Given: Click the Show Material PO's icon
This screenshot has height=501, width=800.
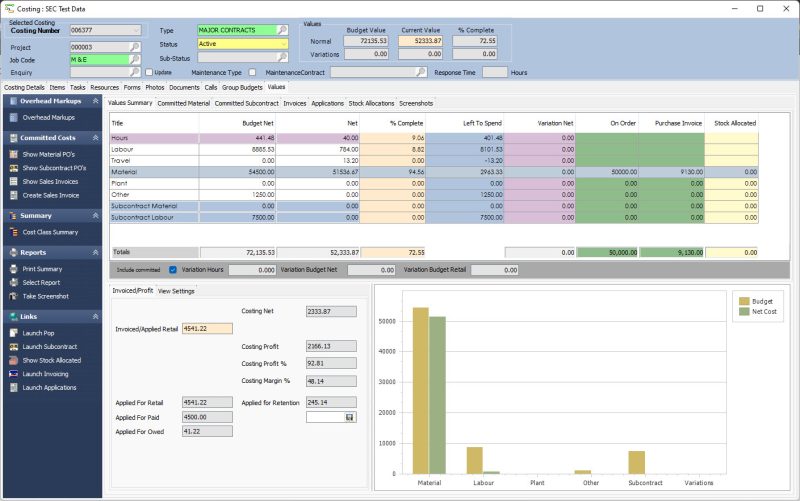Looking at the screenshot, I should coord(12,154).
